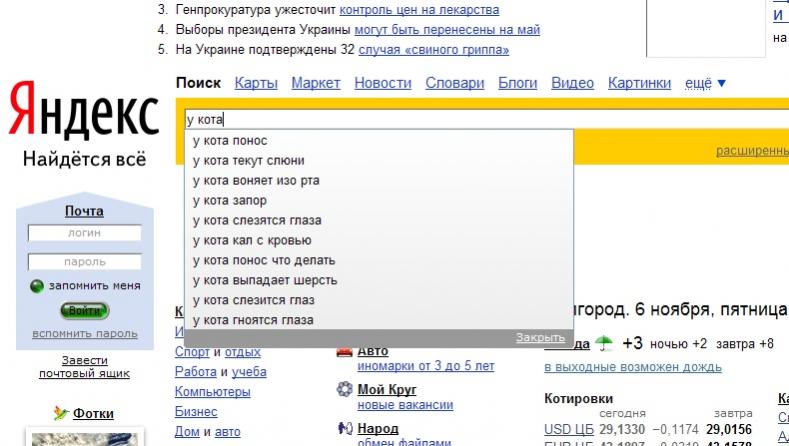
Task: Close the suggestions list with Закрыть
Action: (x=540, y=338)
